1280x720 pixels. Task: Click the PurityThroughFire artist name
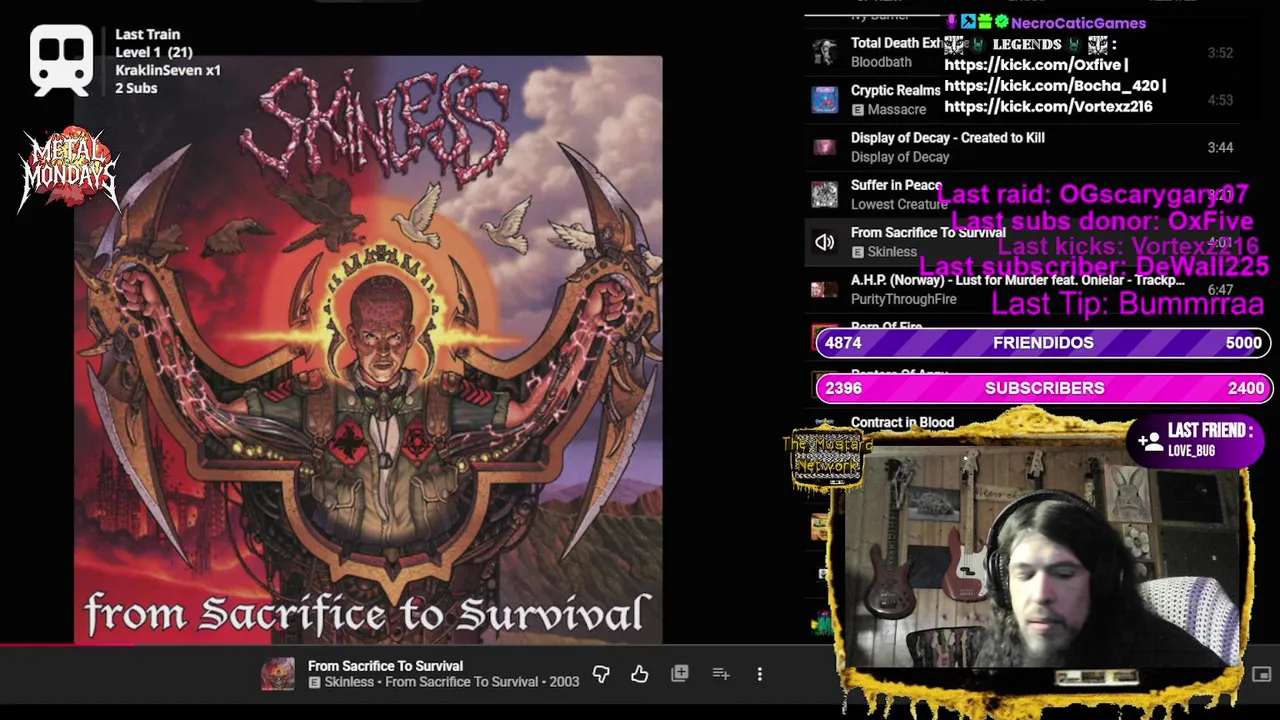tap(903, 299)
